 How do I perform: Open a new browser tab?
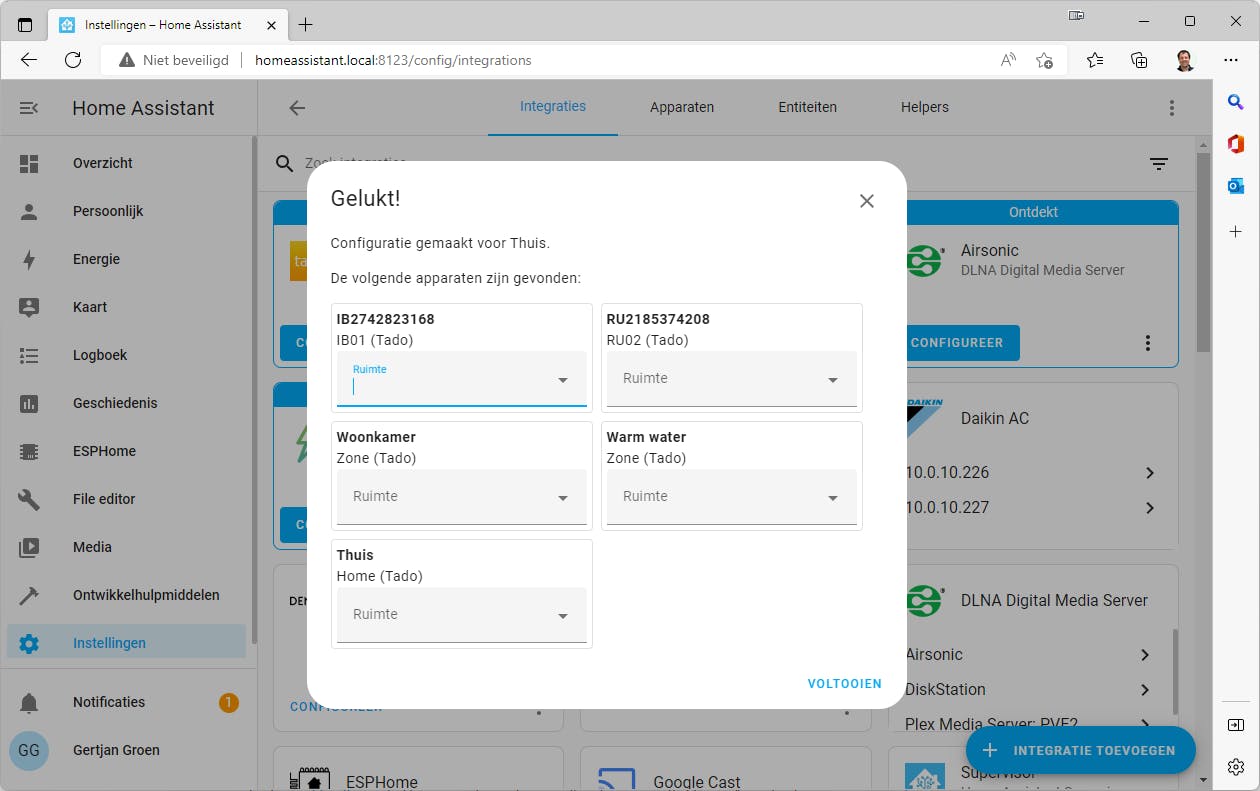306,24
